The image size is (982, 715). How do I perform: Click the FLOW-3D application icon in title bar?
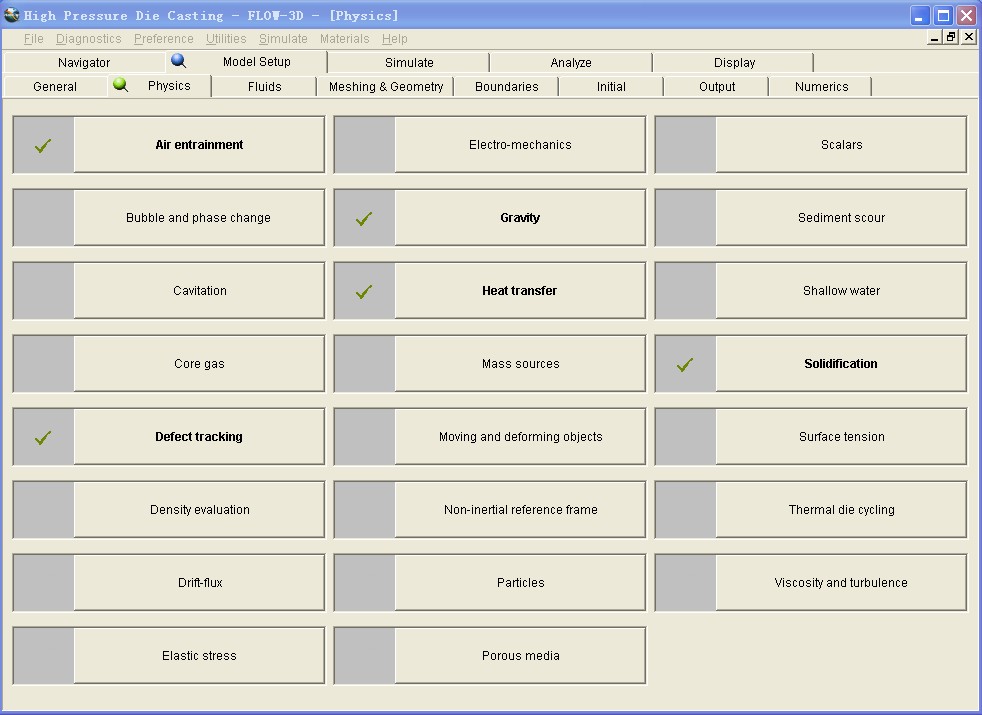tap(12, 15)
